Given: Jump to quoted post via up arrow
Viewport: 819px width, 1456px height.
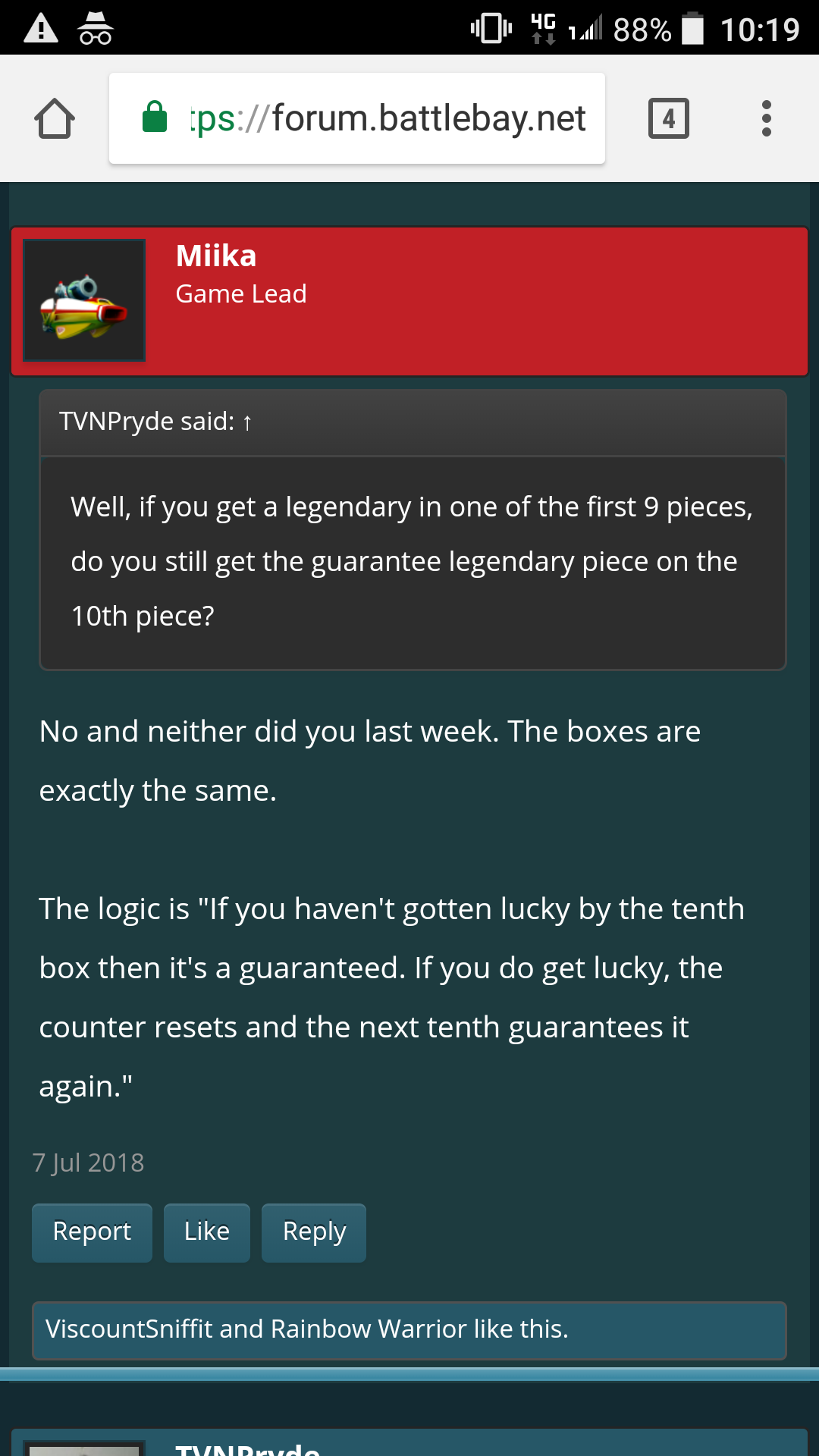Looking at the screenshot, I should 247,422.
